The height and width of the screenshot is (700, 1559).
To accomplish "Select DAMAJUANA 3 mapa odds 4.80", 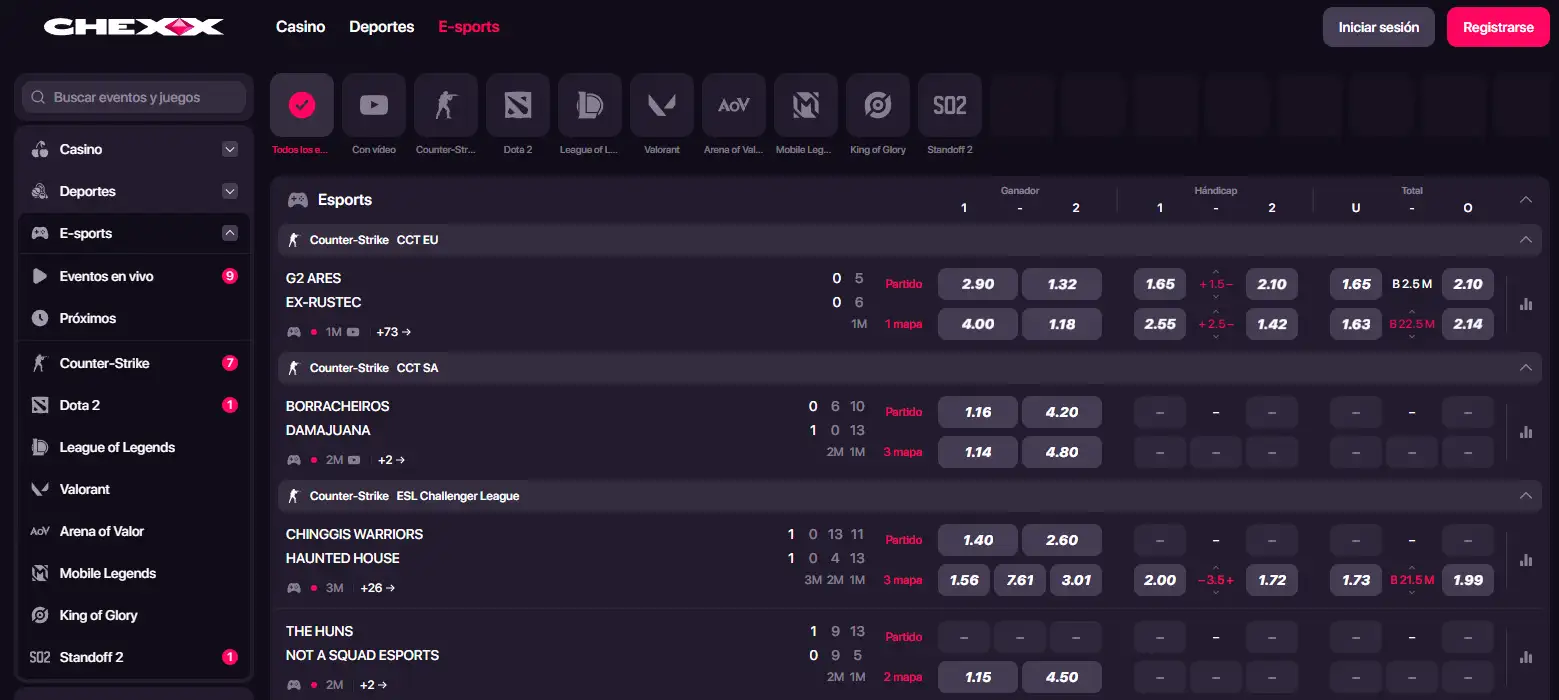I will (x=1062, y=452).
